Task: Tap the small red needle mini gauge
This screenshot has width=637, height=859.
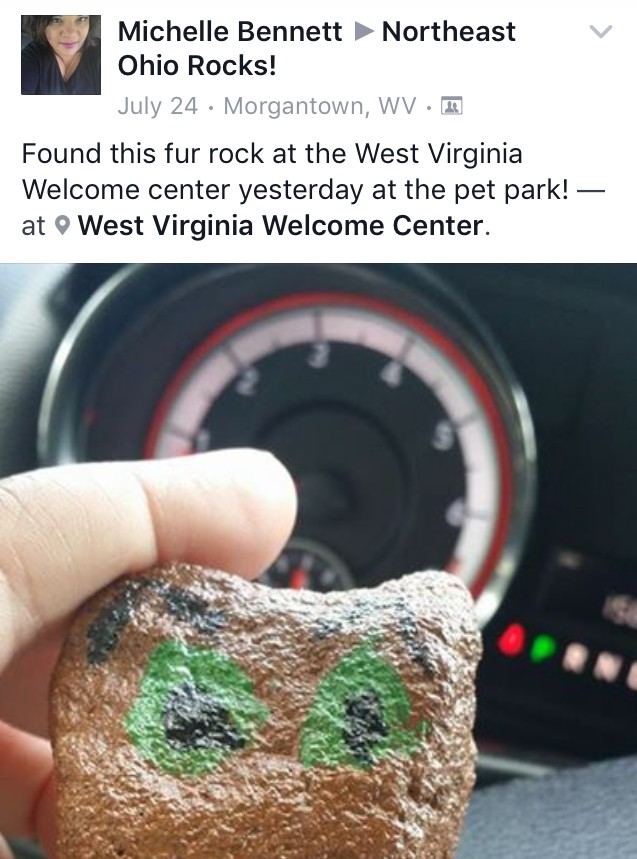Action: point(308,564)
